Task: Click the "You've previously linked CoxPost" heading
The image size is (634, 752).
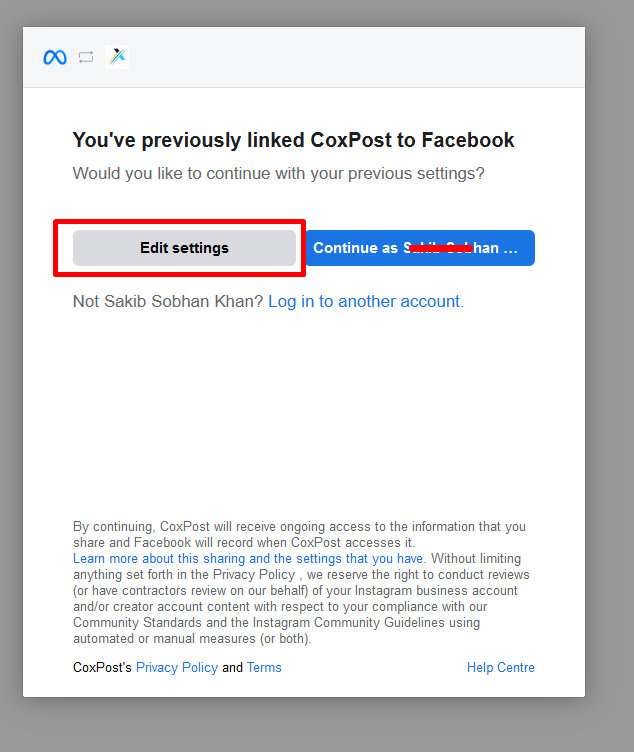Action: [x=293, y=140]
